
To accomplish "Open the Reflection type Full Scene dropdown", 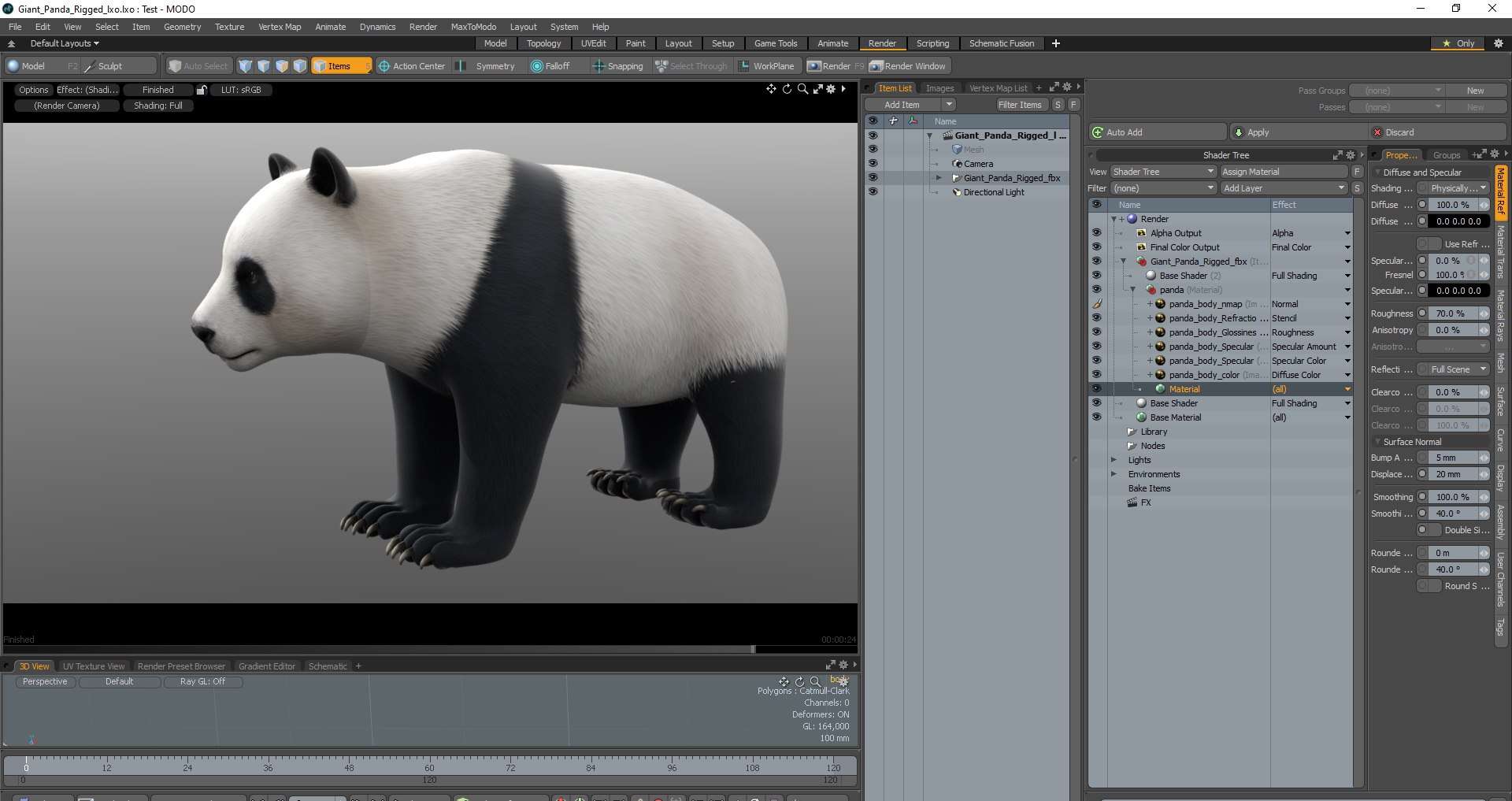I will (x=1458, y=369).
